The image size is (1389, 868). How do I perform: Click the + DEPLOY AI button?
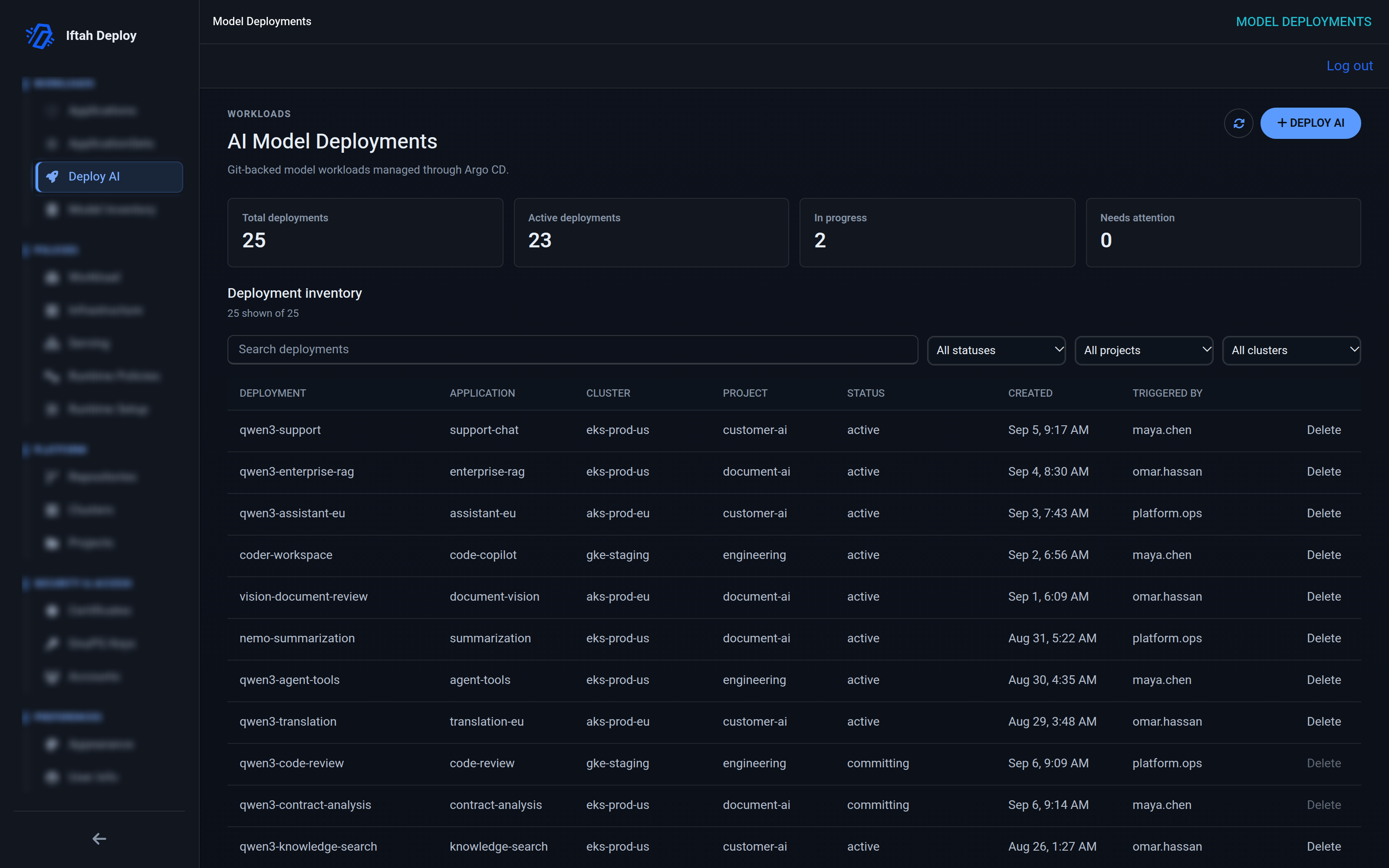click(1310, 123)
